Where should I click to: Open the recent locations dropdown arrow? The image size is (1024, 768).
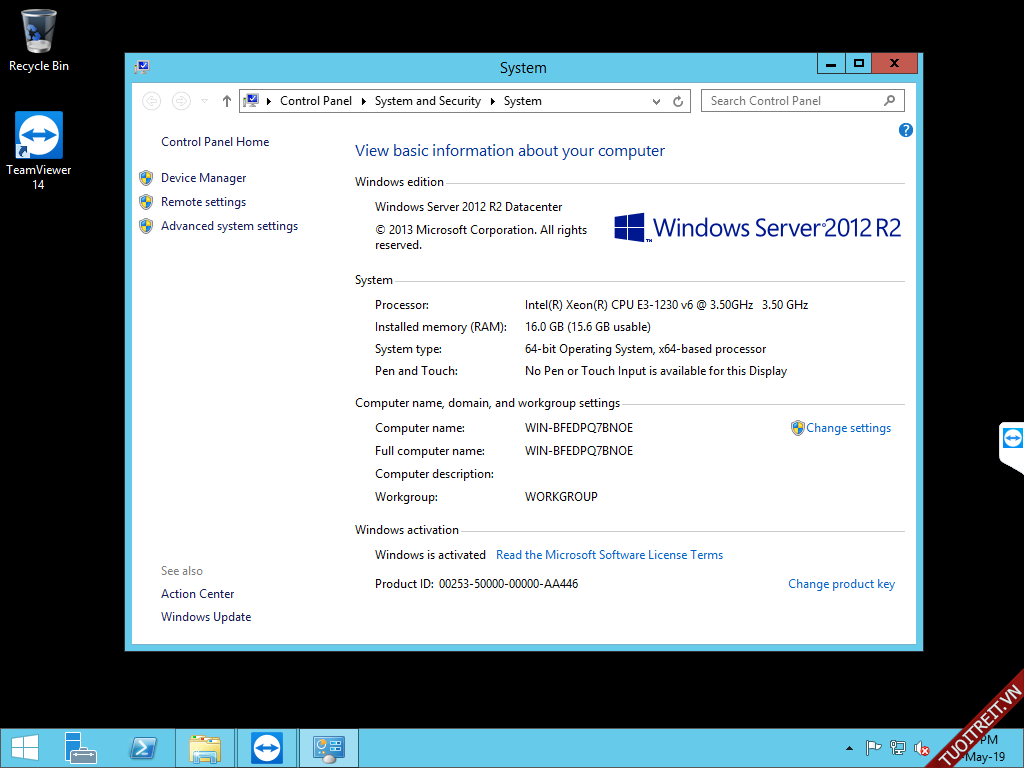[x=205, y=101]
